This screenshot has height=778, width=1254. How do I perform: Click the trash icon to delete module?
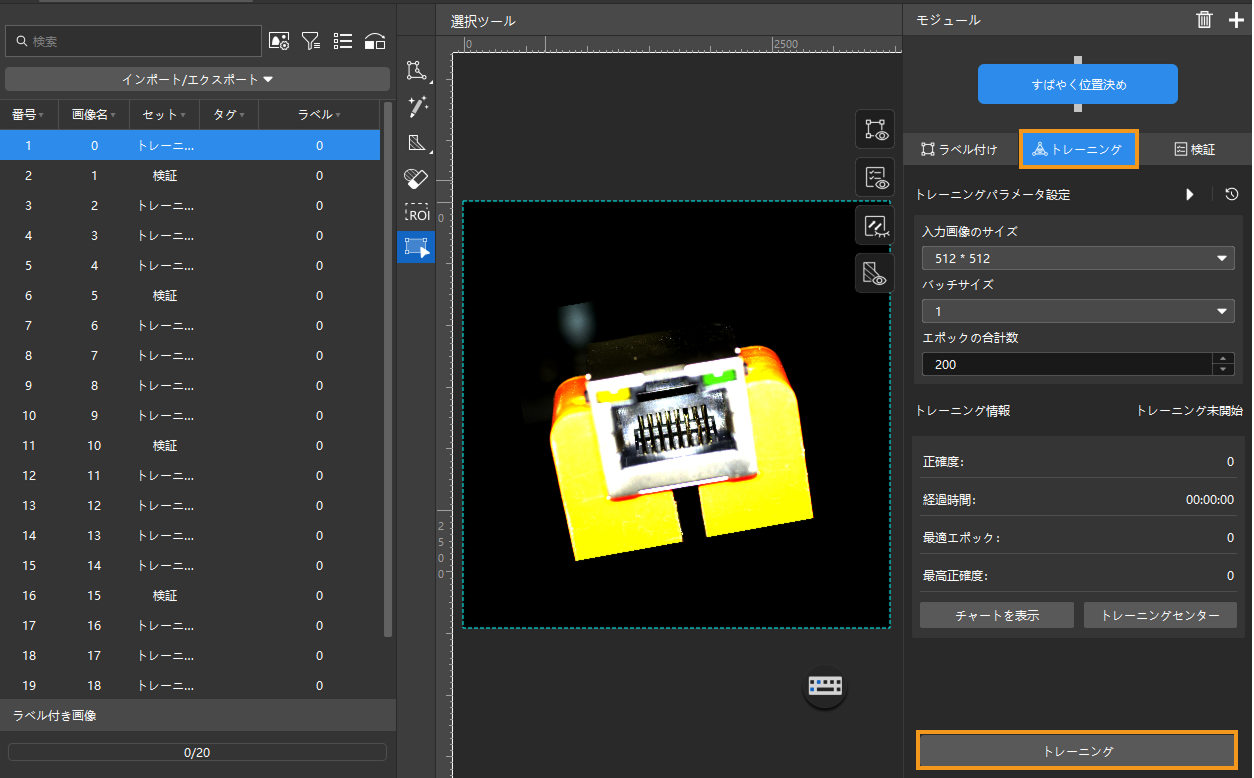click(1204, 20)
